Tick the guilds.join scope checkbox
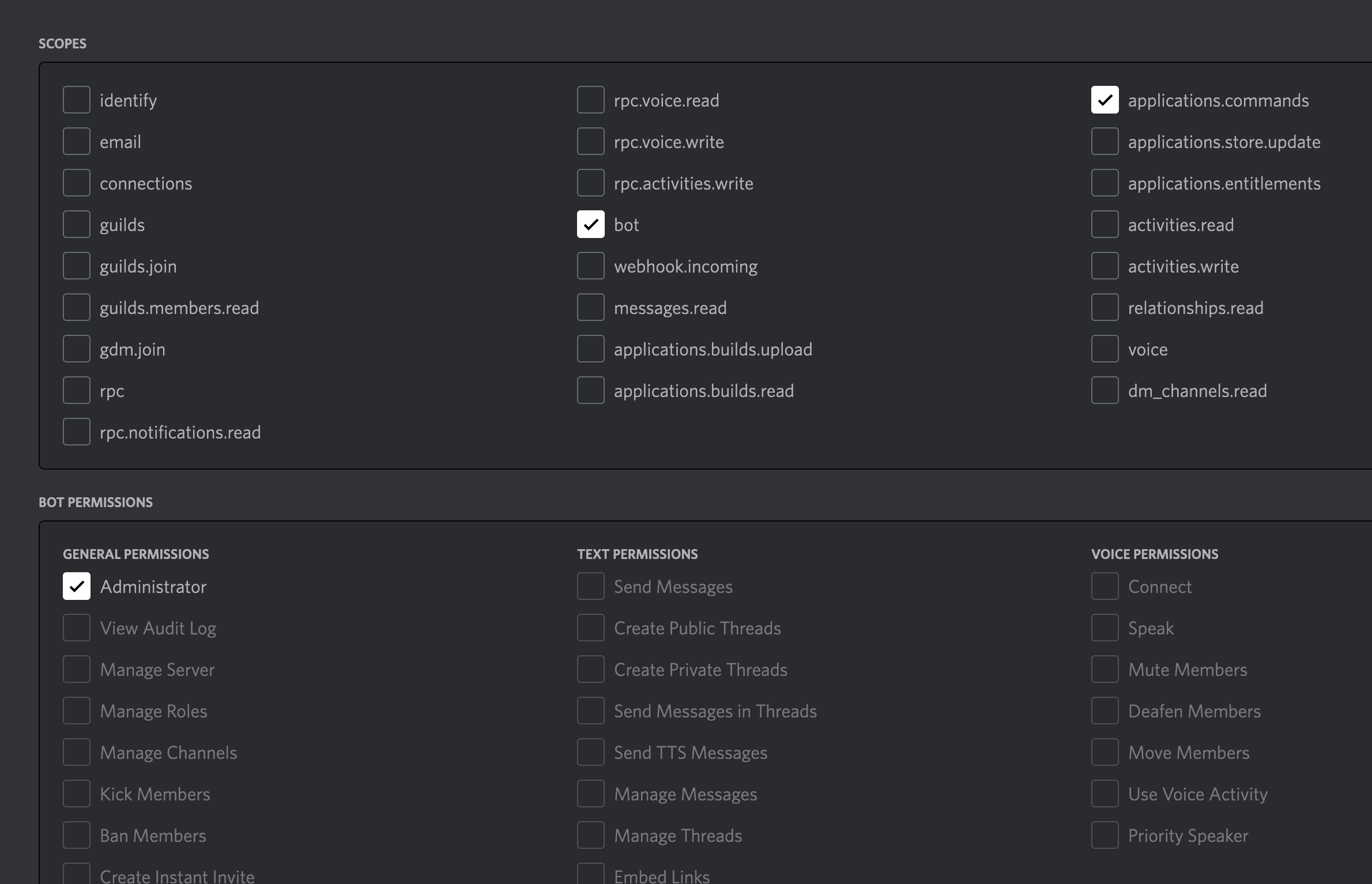This screenshot has height=884, width=1372. 77,266
